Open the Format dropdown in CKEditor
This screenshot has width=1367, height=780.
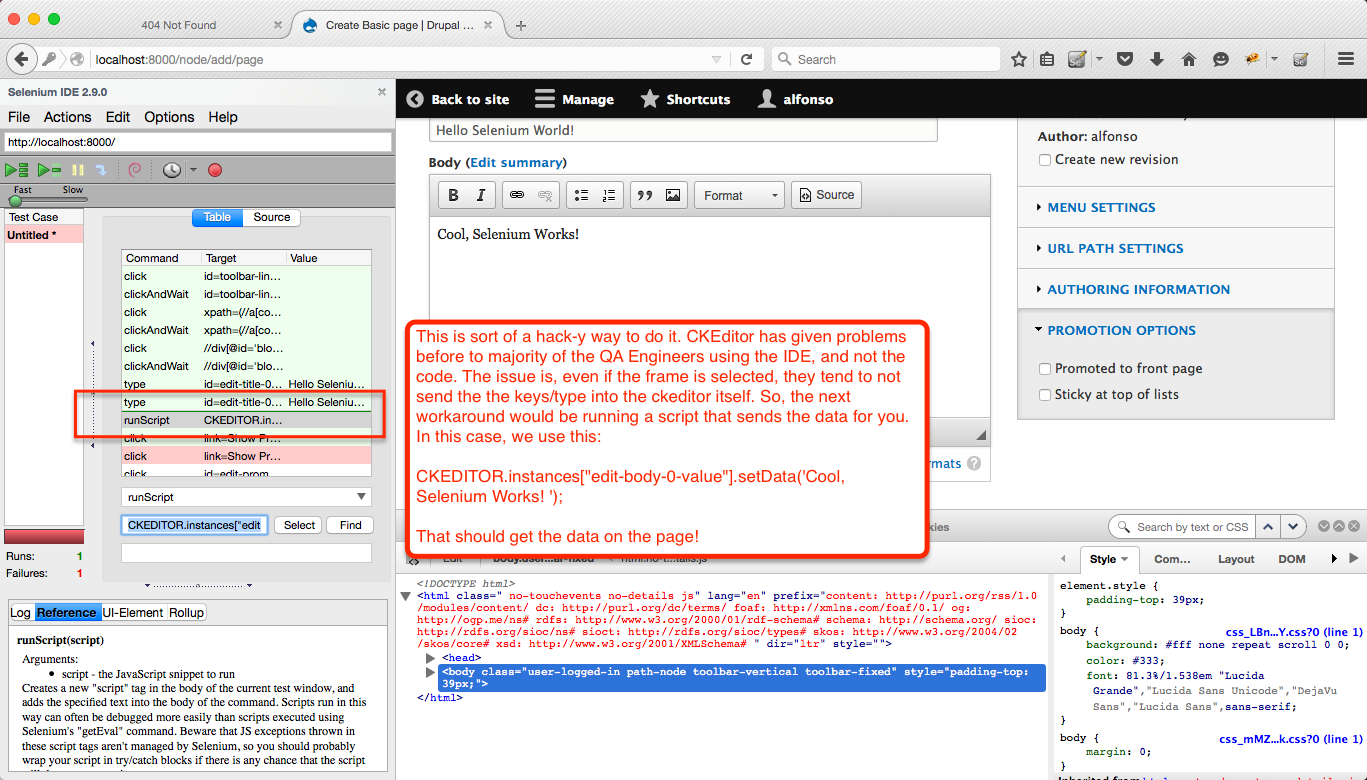(x=739, y=195)
